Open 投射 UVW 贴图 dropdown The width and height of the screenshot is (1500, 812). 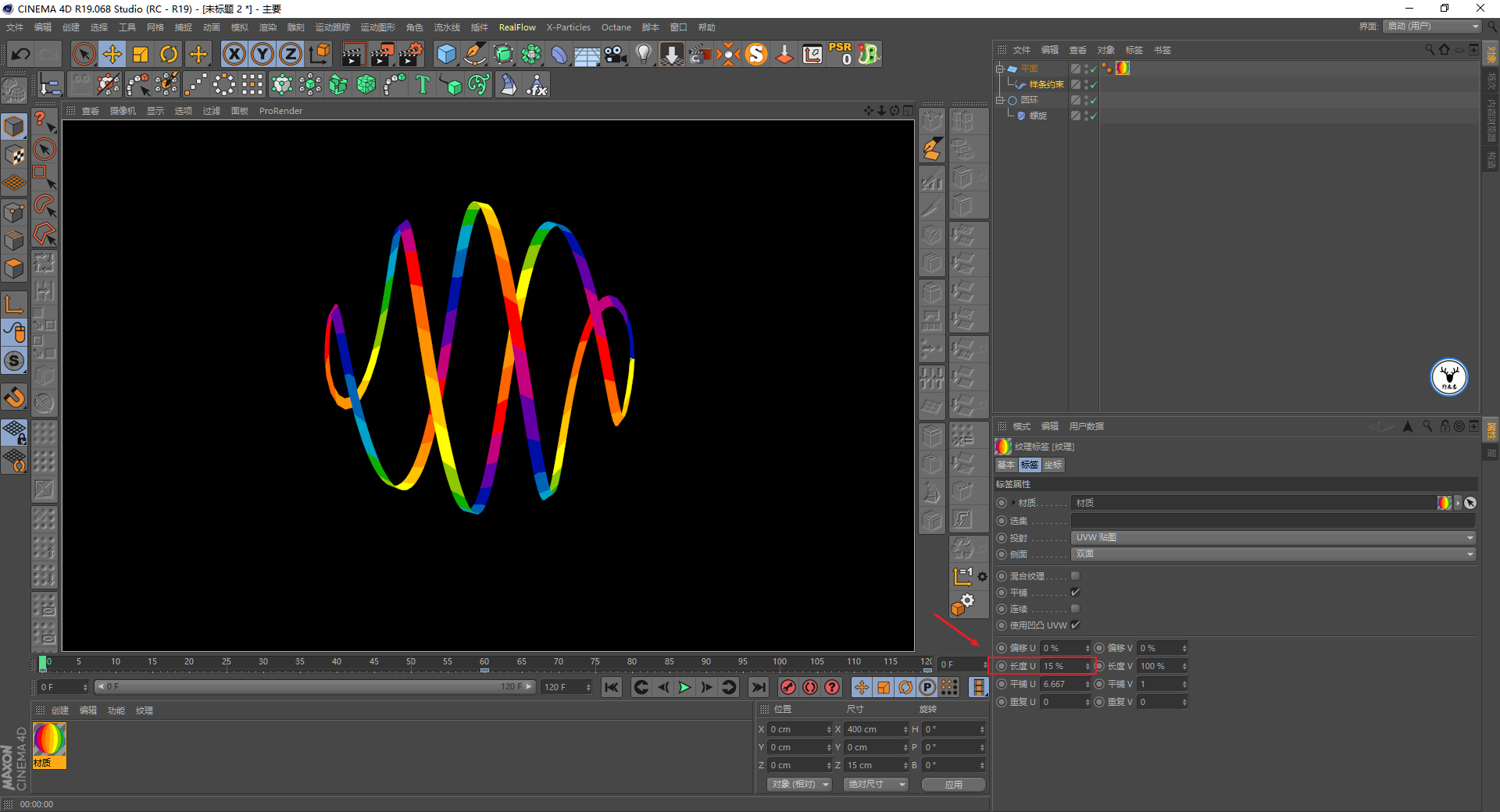click(x=1273, y=537)
